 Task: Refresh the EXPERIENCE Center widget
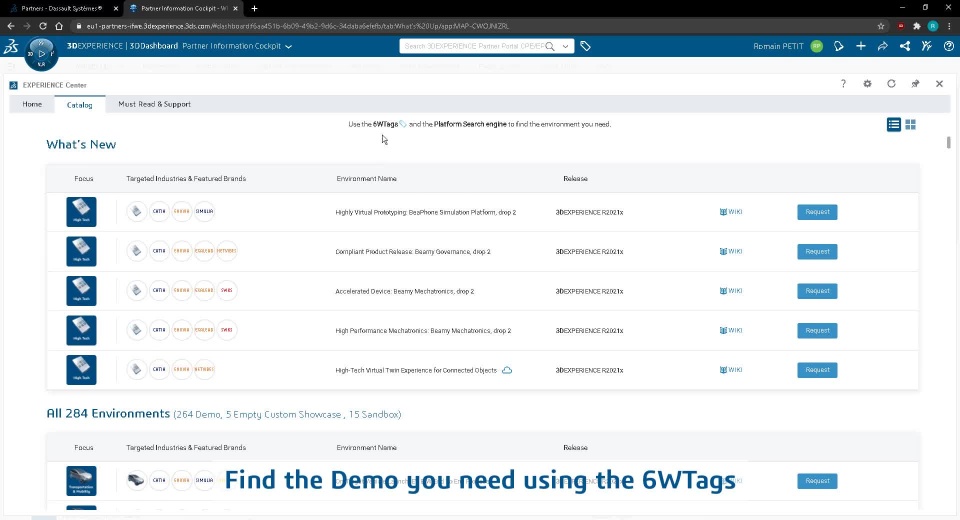891,84
